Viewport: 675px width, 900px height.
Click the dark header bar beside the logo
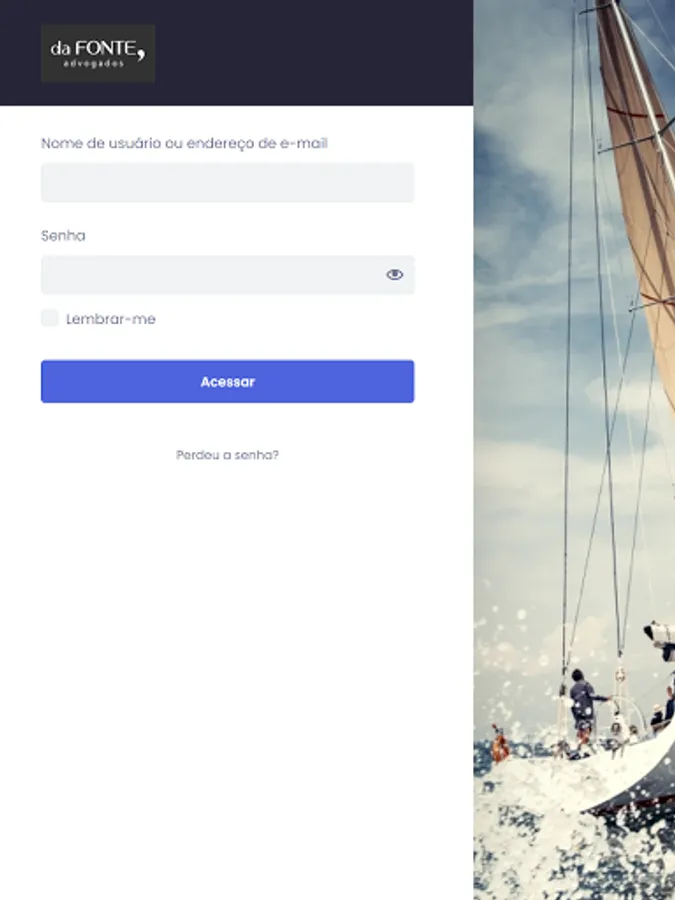(x=313, y=53)
